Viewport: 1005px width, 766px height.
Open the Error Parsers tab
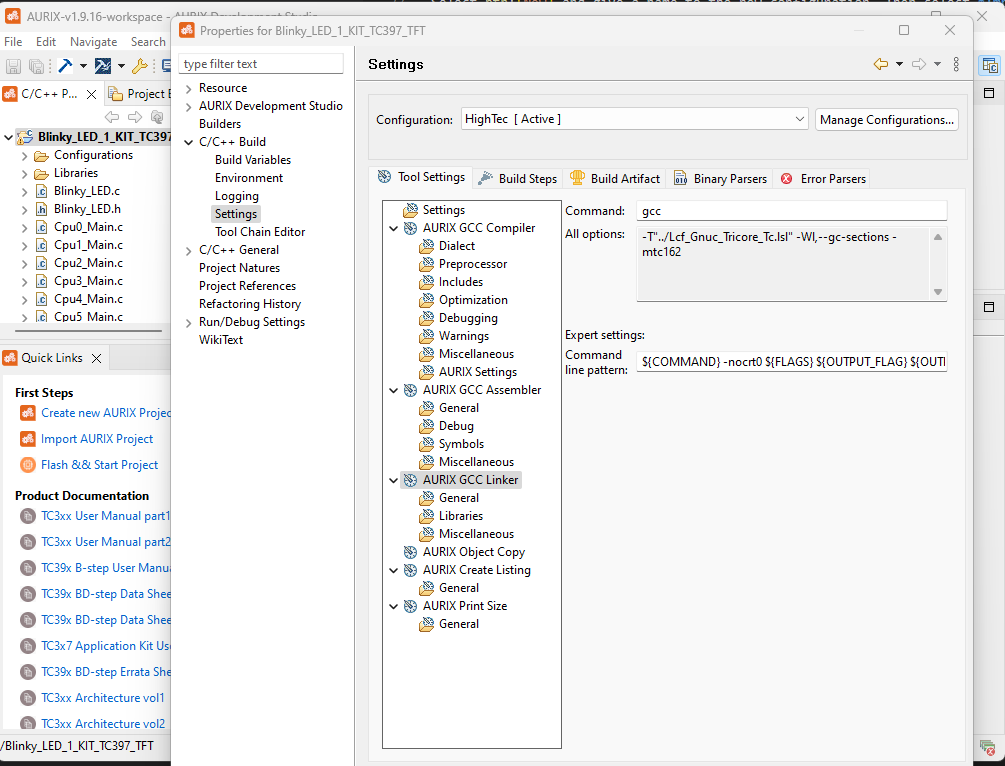pos(823,179)
